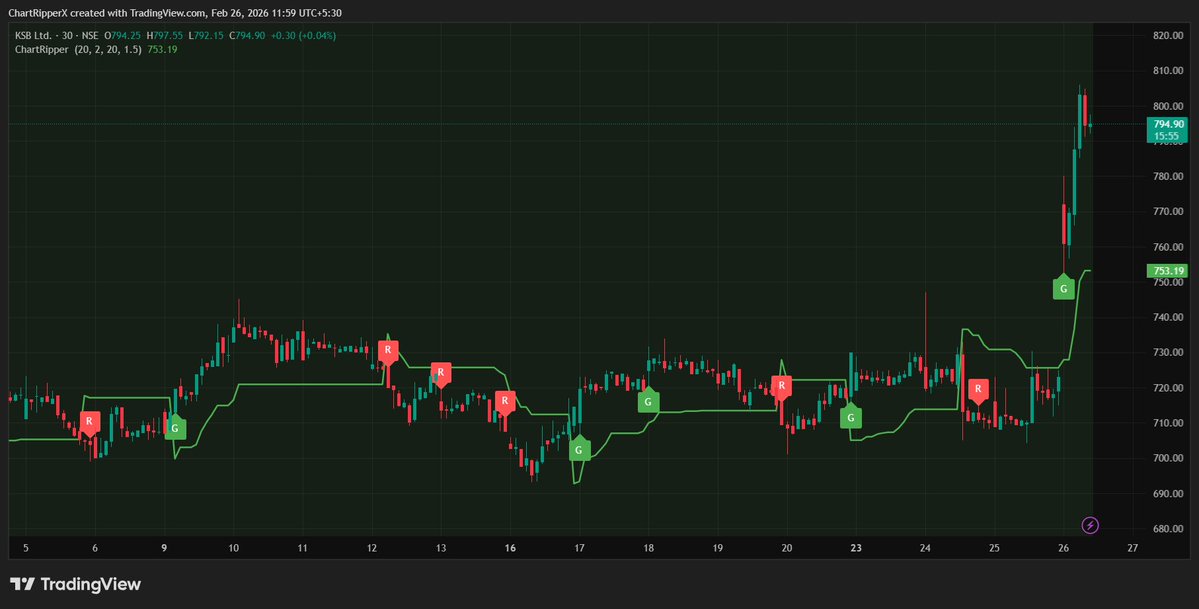1199x609 pixels.
Task: Click the red R sell marker near Feb 12
Action: 388,351
